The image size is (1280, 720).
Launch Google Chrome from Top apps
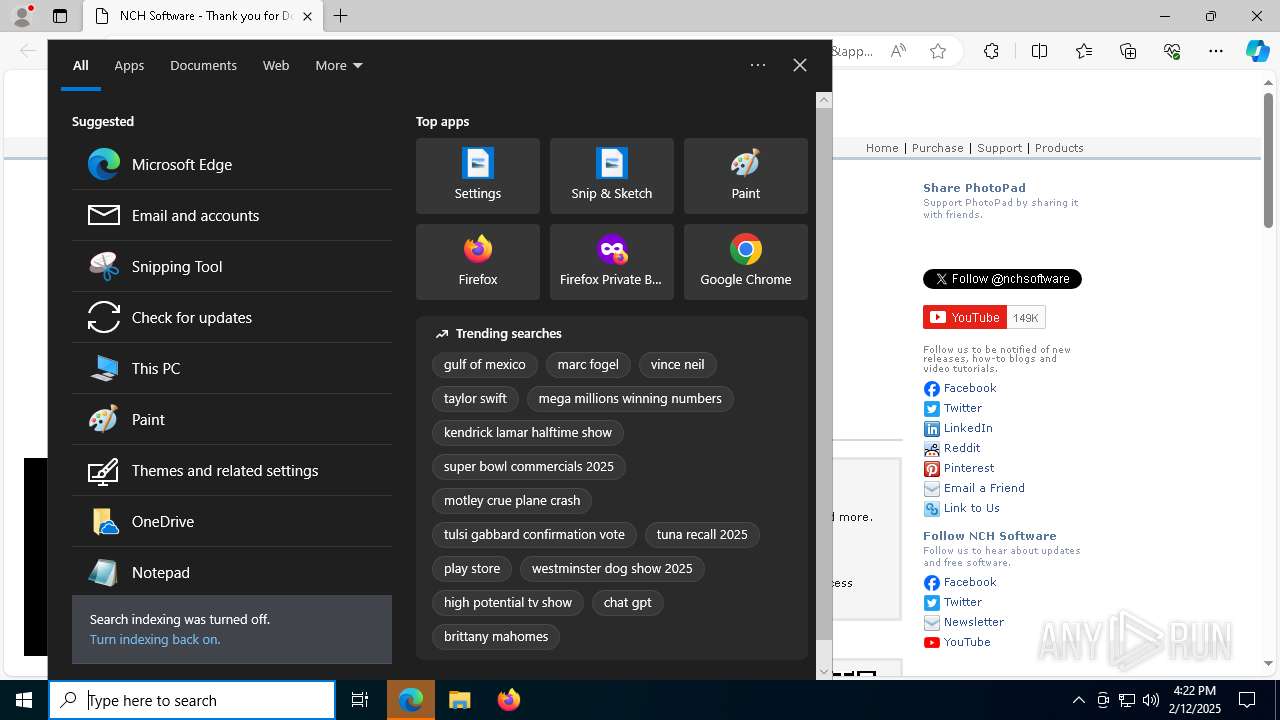tap(746, 262)
